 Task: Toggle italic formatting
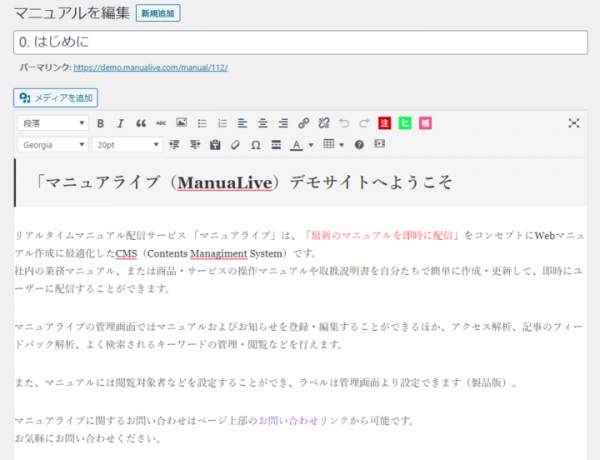click(x=121, y=123)
